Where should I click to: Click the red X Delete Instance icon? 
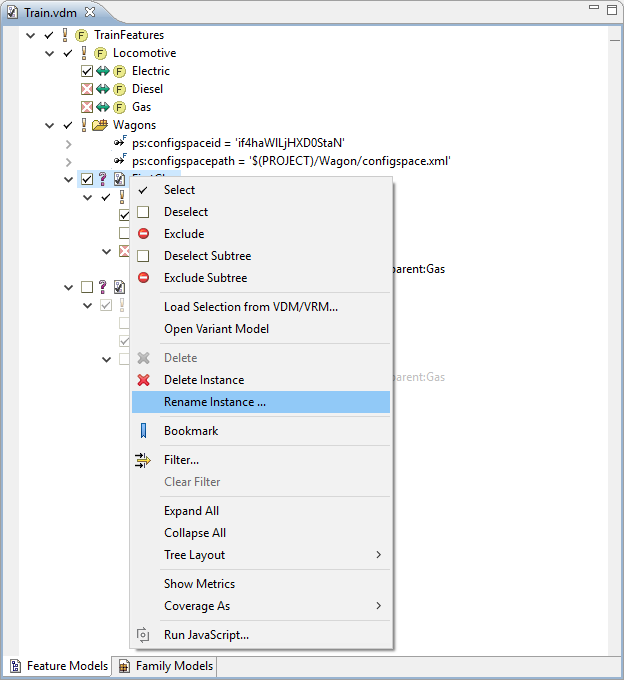(143, 380)
